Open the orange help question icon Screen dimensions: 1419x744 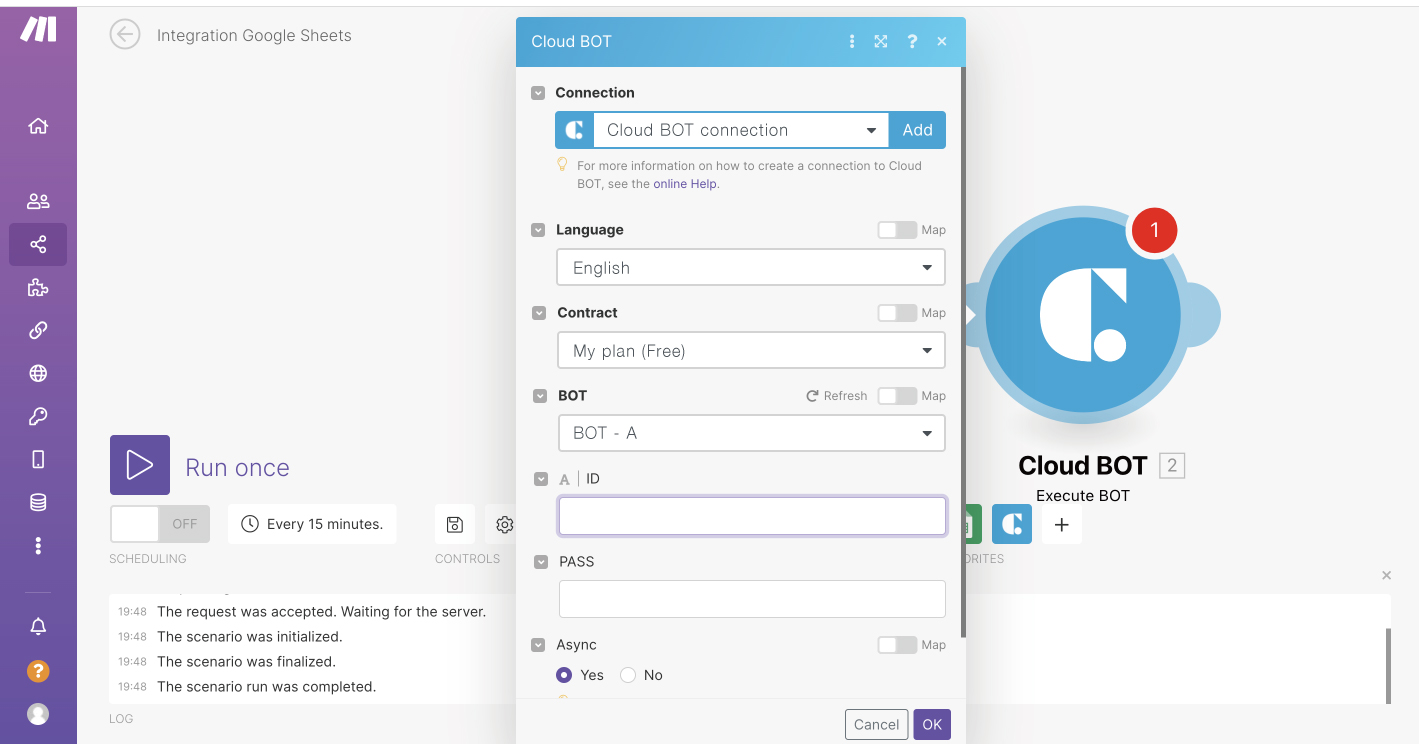(x=38, y=671)
